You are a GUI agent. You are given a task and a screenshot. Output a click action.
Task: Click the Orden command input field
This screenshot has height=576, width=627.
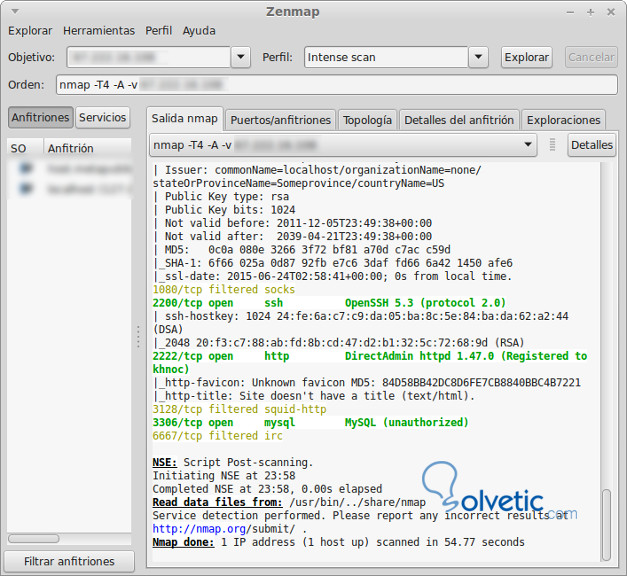[x=337, y=85]
